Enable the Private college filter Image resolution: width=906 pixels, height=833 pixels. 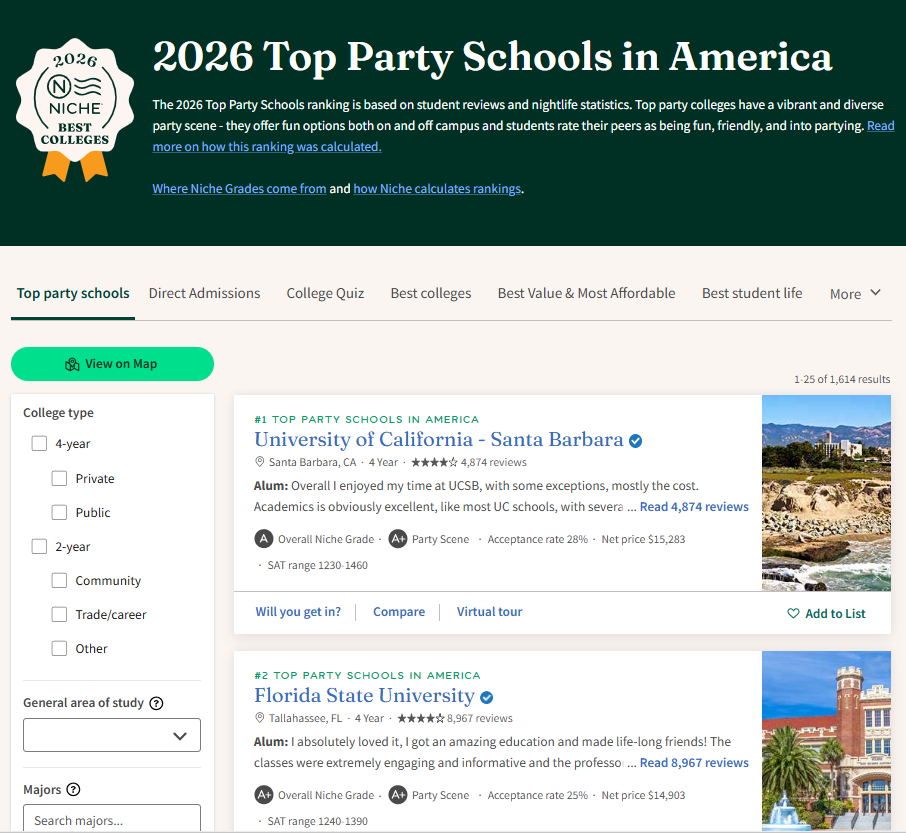coord(60,479)
